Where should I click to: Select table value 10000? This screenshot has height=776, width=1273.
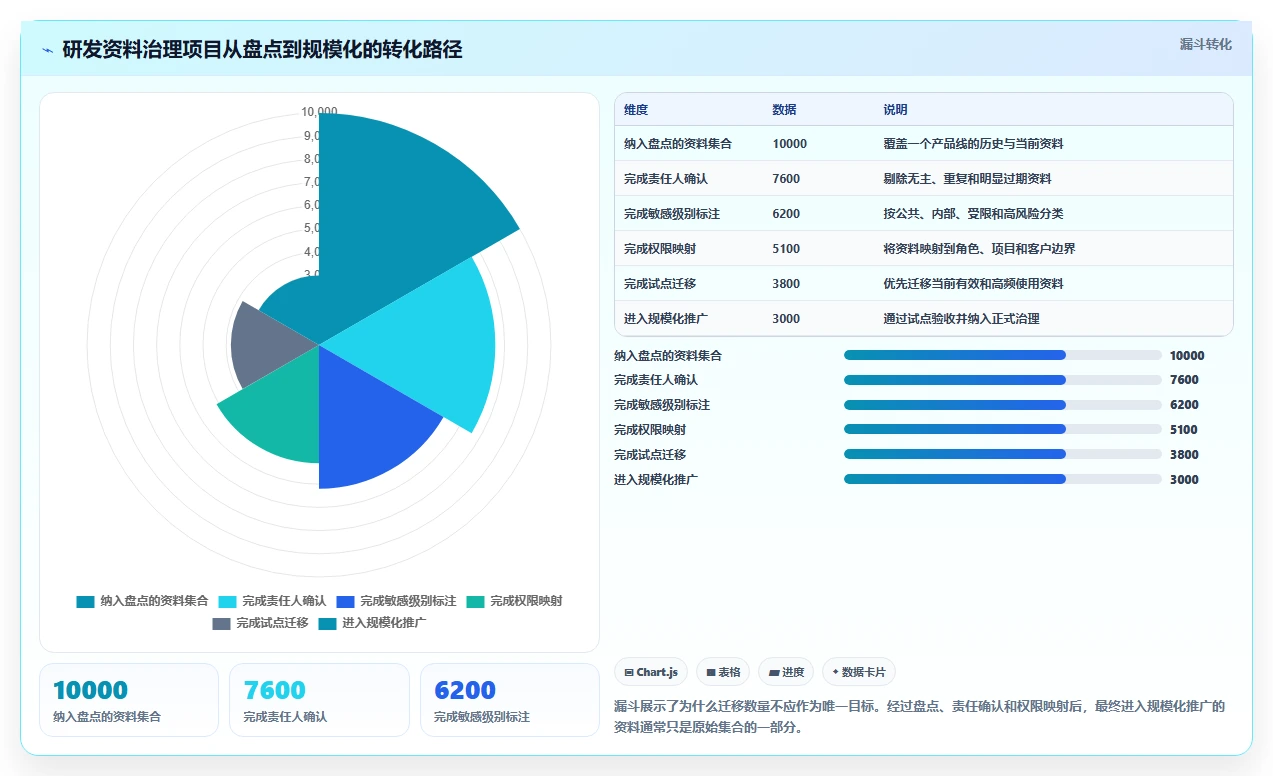coord(789,144)
